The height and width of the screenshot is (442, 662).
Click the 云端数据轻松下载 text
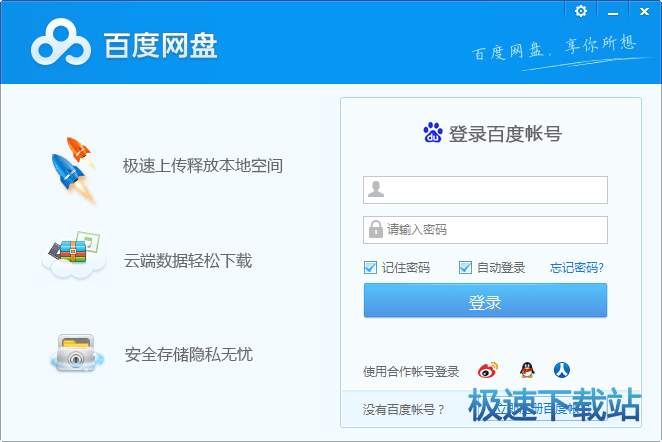point(187,261)
